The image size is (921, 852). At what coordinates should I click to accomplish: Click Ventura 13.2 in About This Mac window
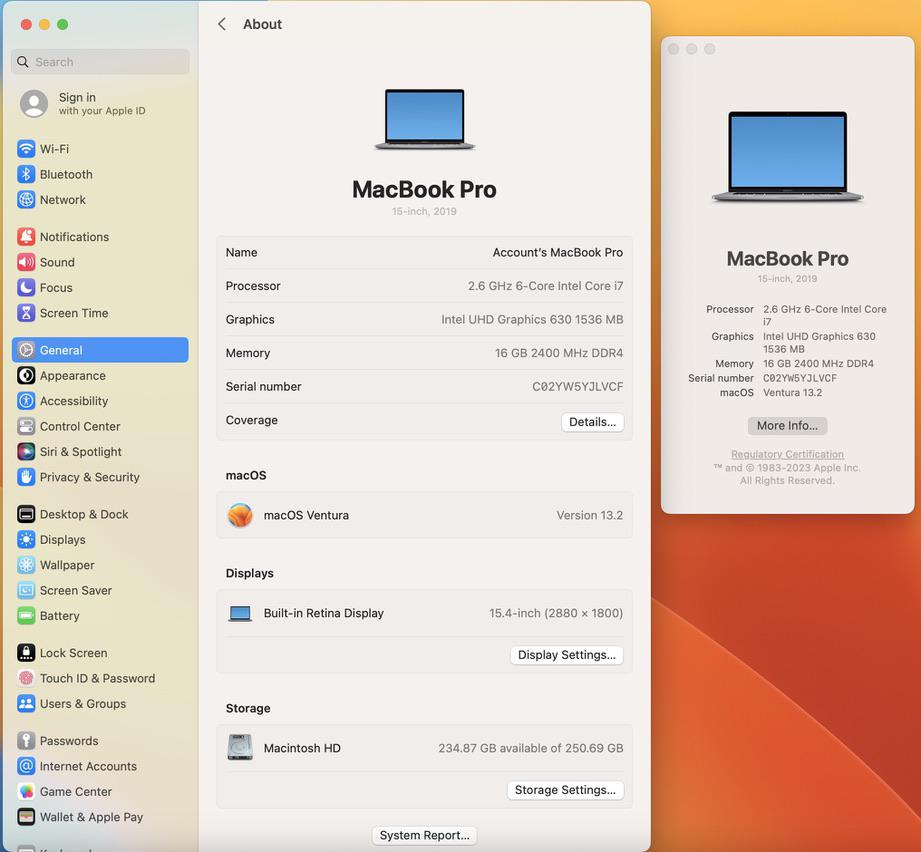pos(792,393)
